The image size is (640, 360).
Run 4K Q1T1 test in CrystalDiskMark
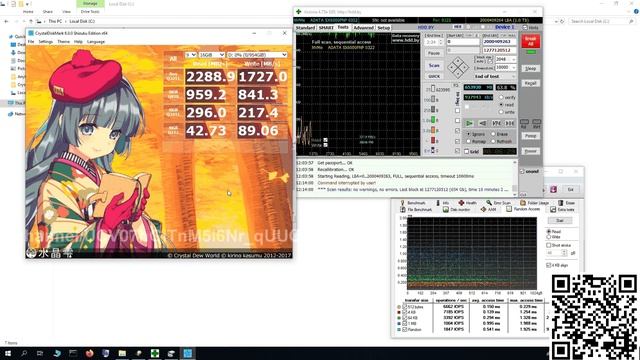point(173,130)
